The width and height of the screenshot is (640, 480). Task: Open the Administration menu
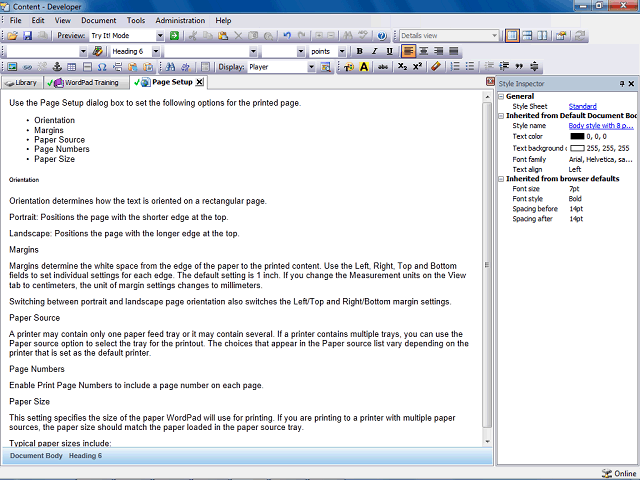(180, 20)
